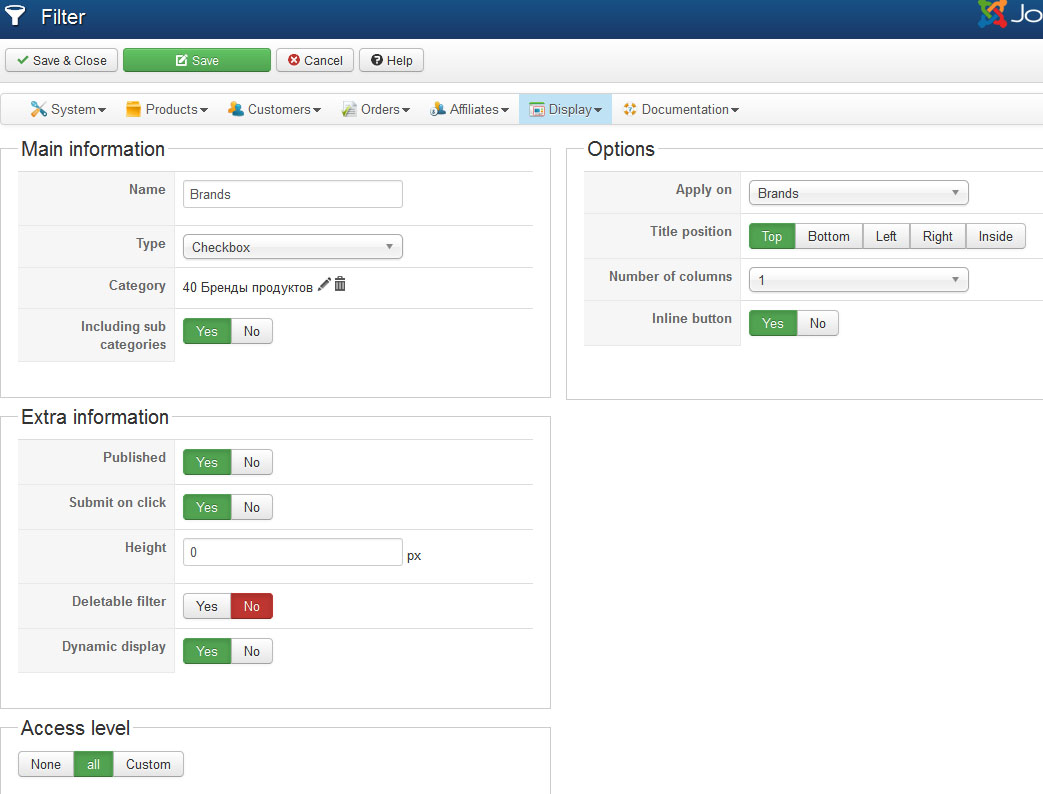1043x794 pixels.
Task: Open the Documentation menu
Action: 680,109
